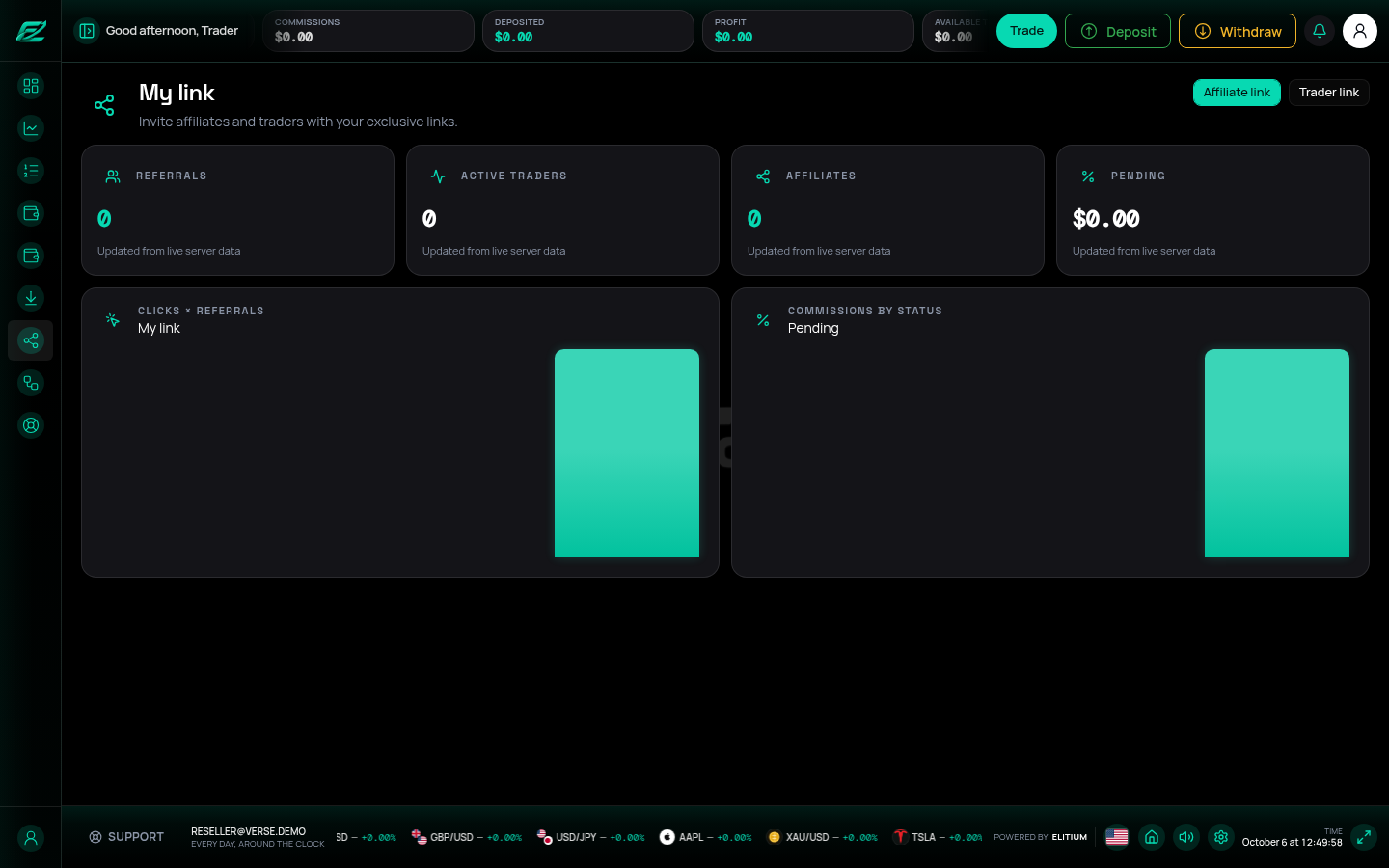
Task: Click the notifications bell icon
Action: pyautogui.click(x=1320, y=31)
